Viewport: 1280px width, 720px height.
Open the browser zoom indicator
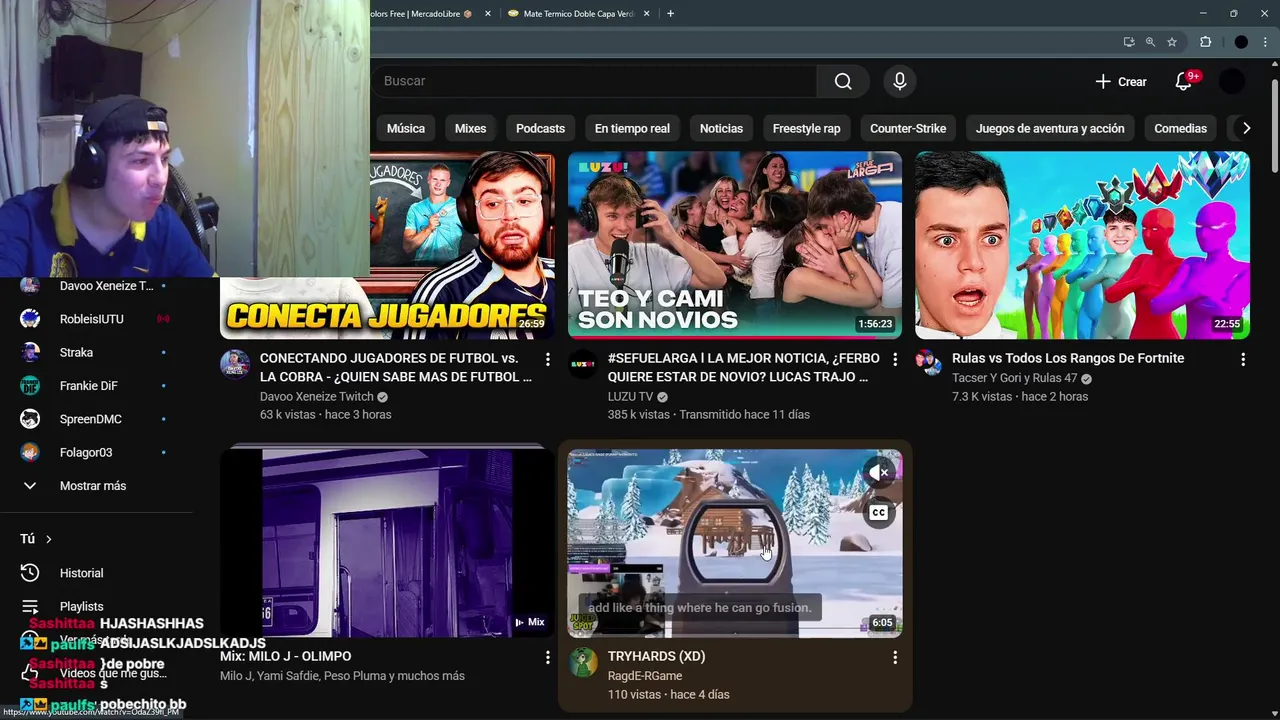pyautogui.click(x=1150, y=42)
